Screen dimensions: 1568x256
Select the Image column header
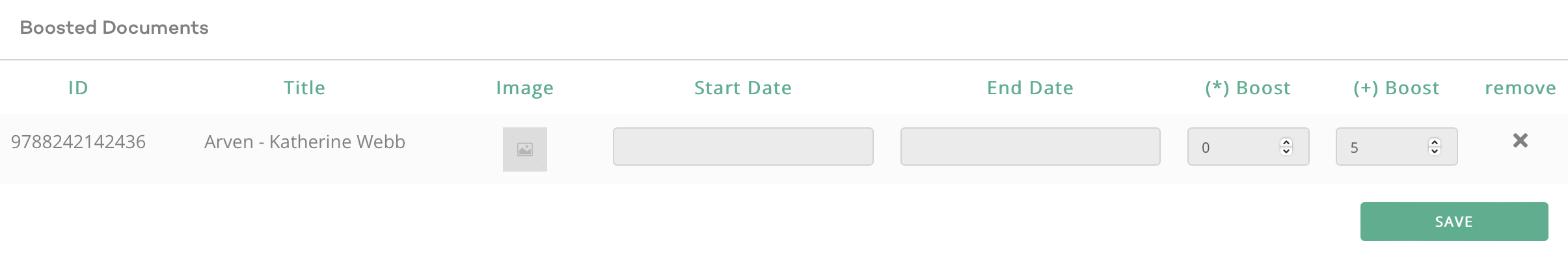click(x=524, y=88)
